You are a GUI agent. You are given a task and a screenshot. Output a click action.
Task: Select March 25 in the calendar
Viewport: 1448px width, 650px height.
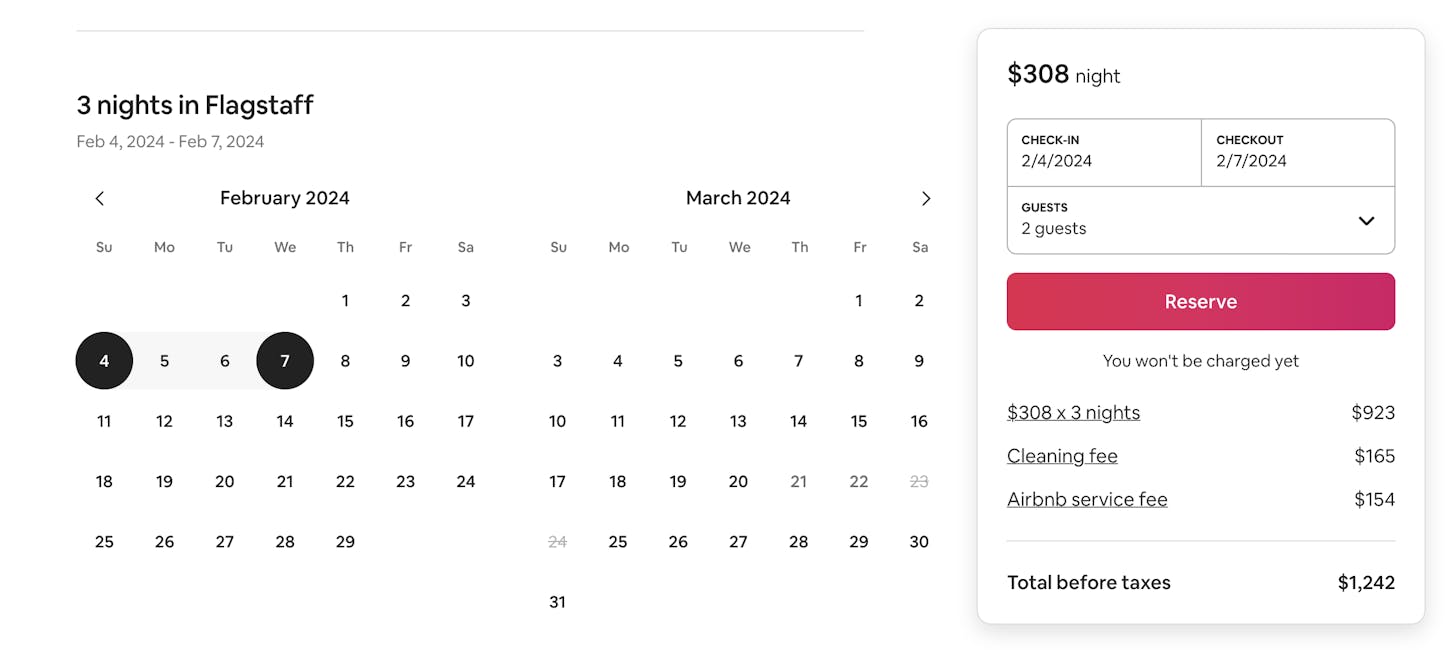[618, 541]
